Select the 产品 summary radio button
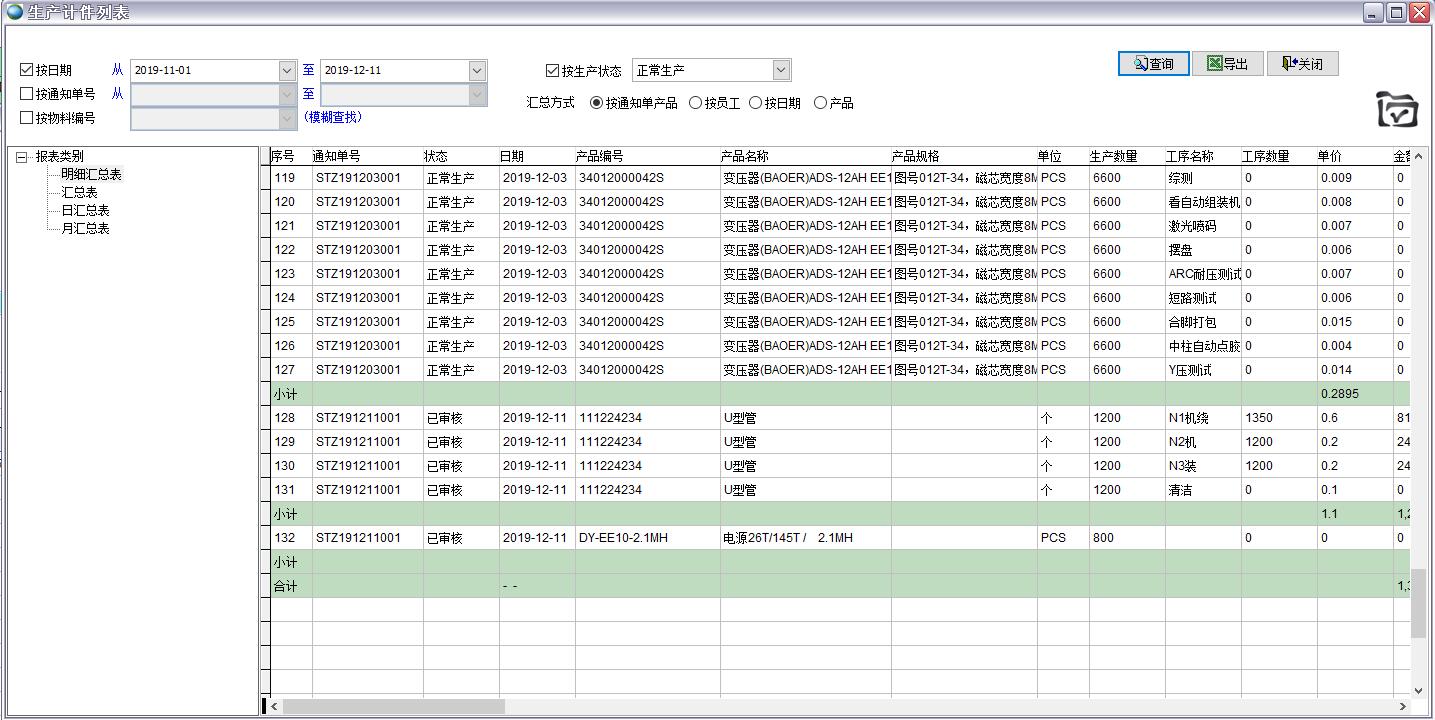This screenshot has height=720, width=1435. 821,103
